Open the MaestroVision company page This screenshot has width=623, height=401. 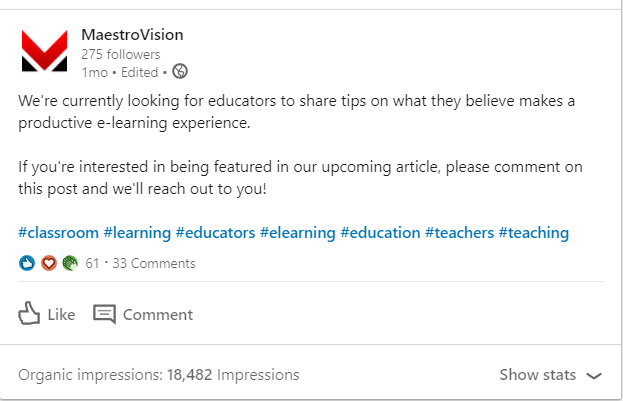pyautogui.click(x=132, y=35)
